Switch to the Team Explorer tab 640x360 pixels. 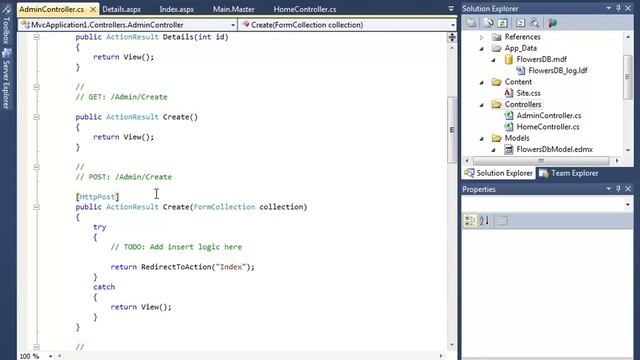[569, 173]
